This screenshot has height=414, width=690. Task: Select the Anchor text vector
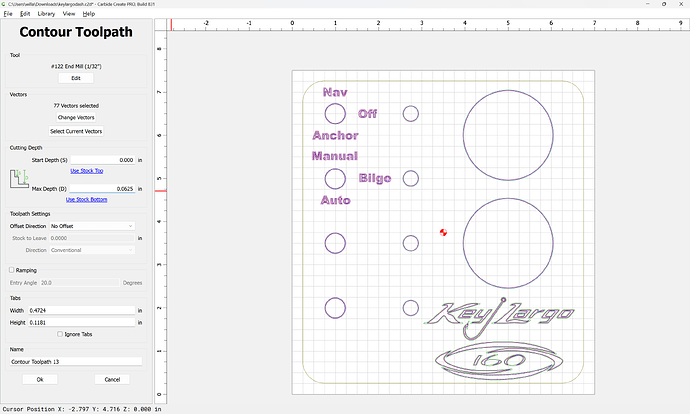coord(335,136)
